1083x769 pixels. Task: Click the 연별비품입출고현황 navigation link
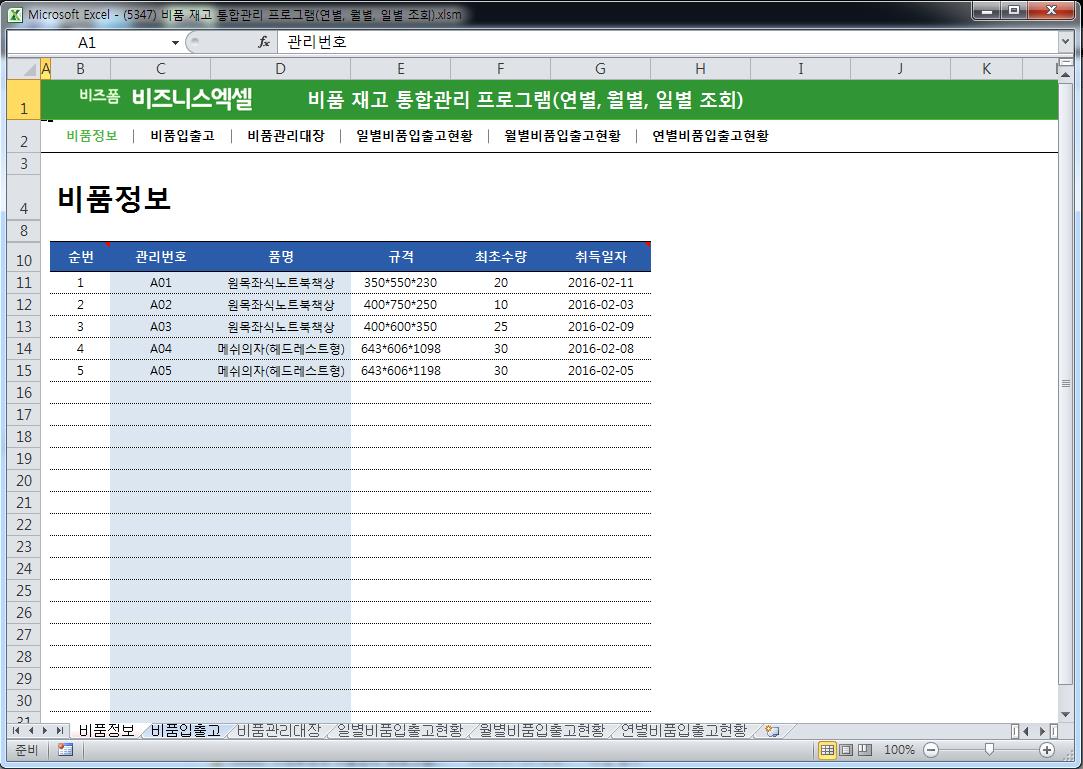coord(710,136)
